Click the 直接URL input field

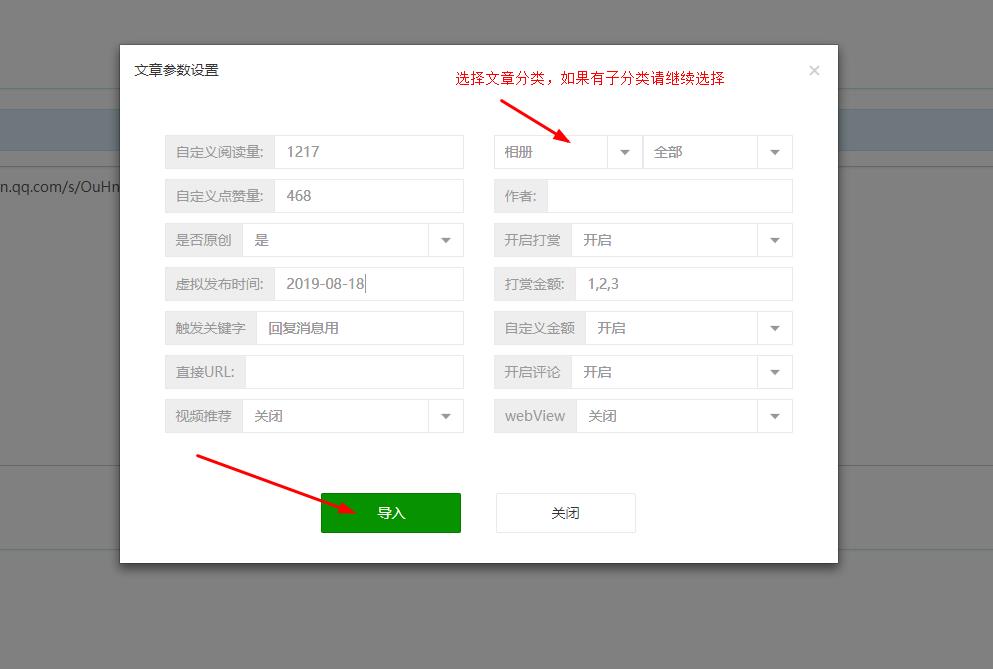354,372
